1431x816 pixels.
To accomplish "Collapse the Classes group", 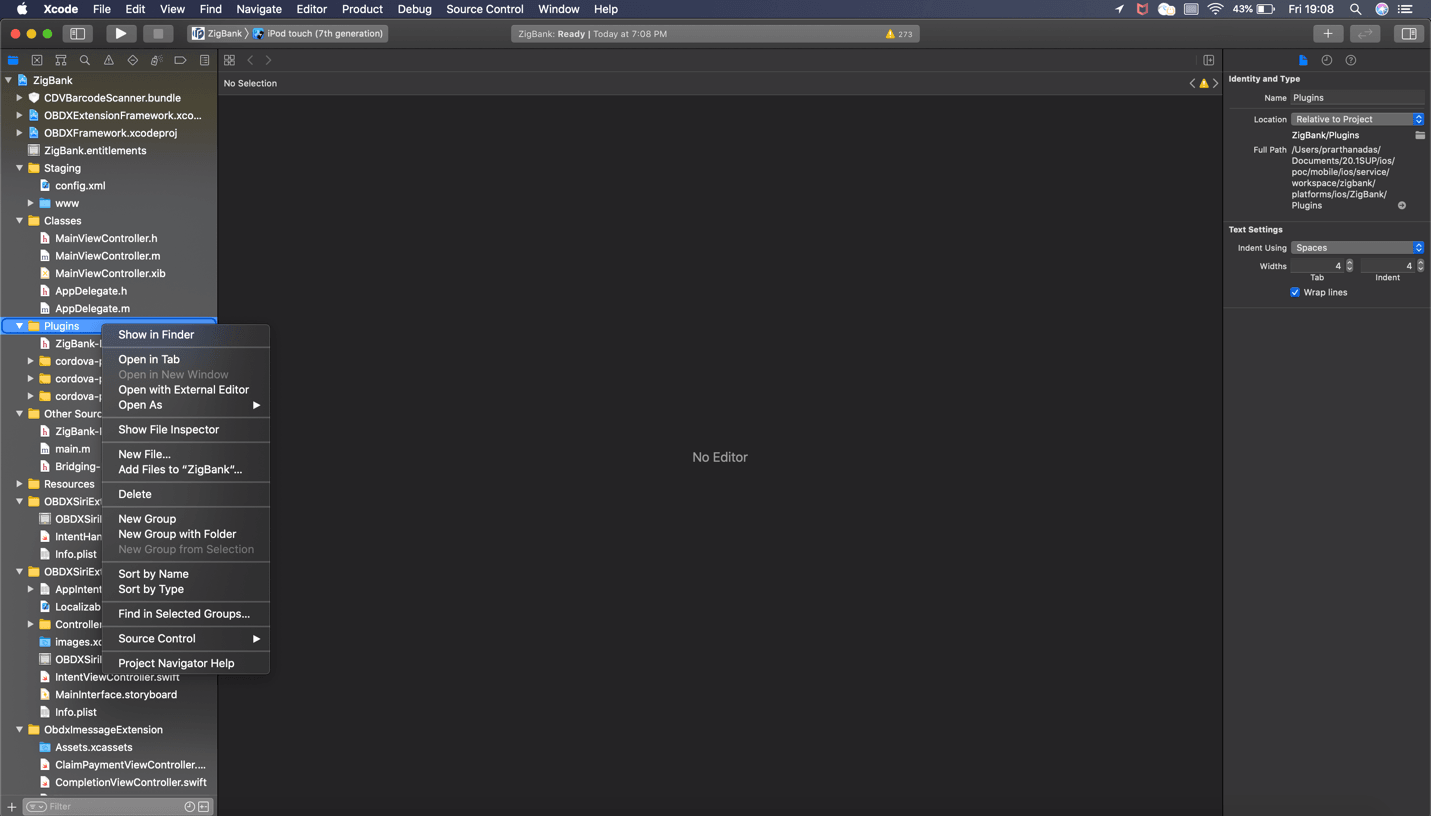I will pyautogui.click(x=19, y=221).
